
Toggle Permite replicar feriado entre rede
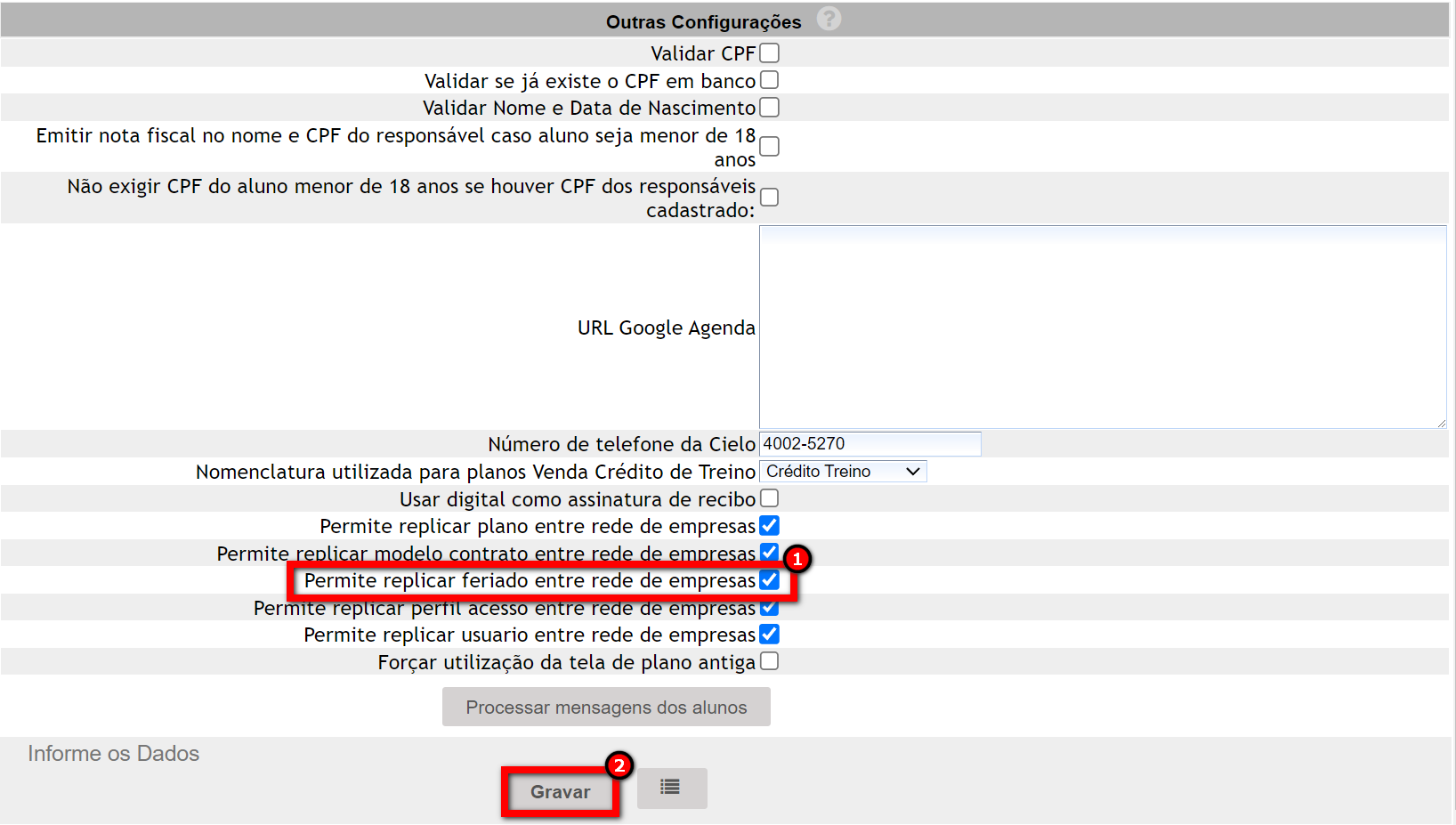coord(770,580)
